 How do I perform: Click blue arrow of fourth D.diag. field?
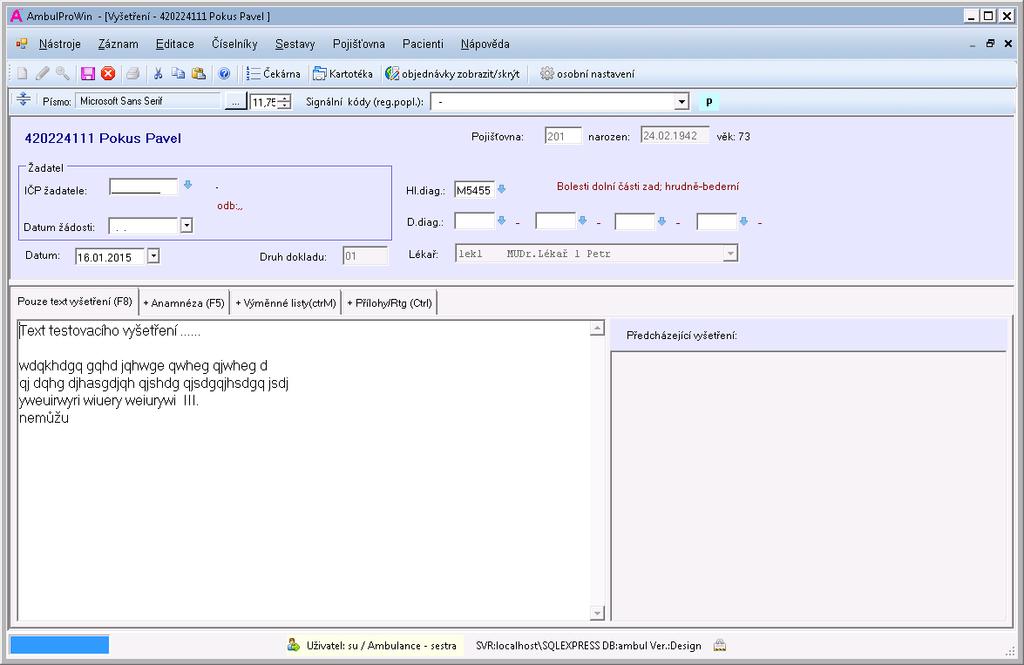pos(744,221)
